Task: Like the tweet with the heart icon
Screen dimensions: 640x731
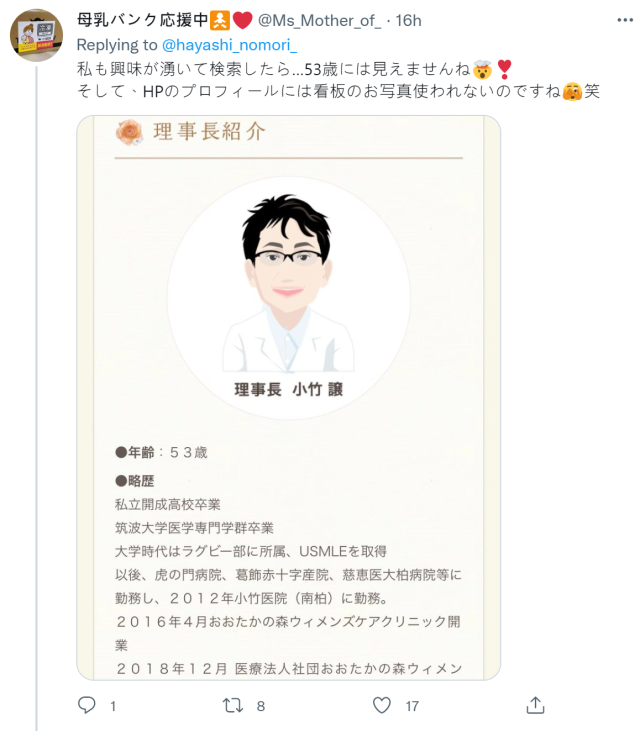Action: point(382,705)
